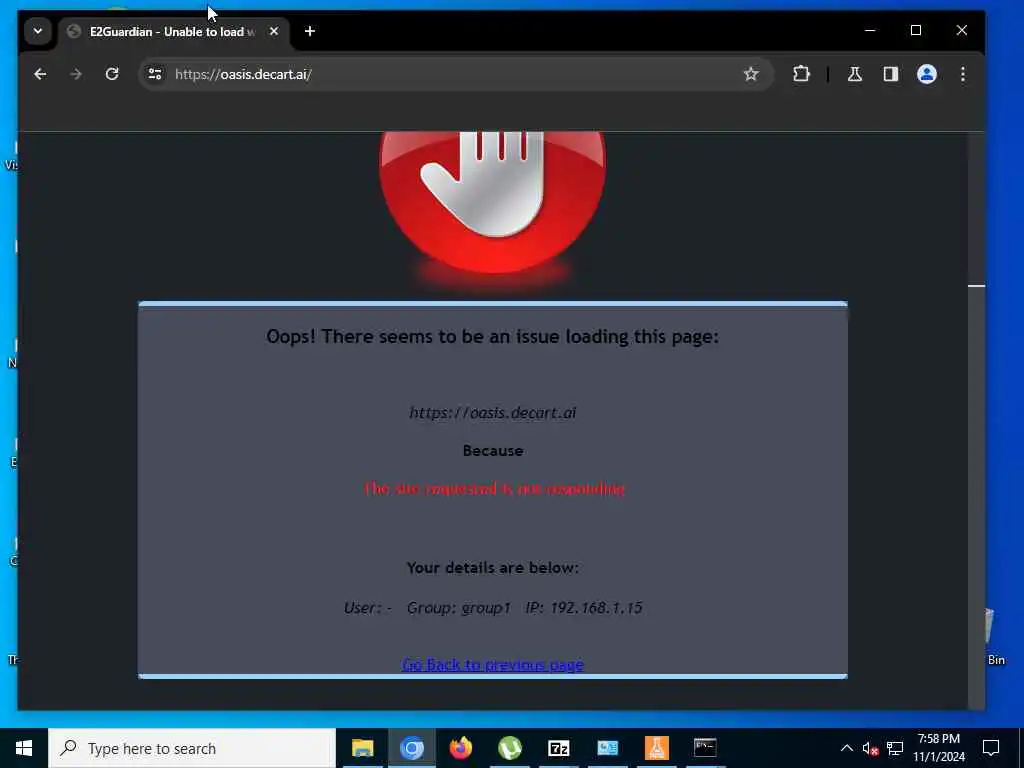Launch Firefox from the taskbar
Viewport: 1024px width, 768px height.
(x=460, y=748)
